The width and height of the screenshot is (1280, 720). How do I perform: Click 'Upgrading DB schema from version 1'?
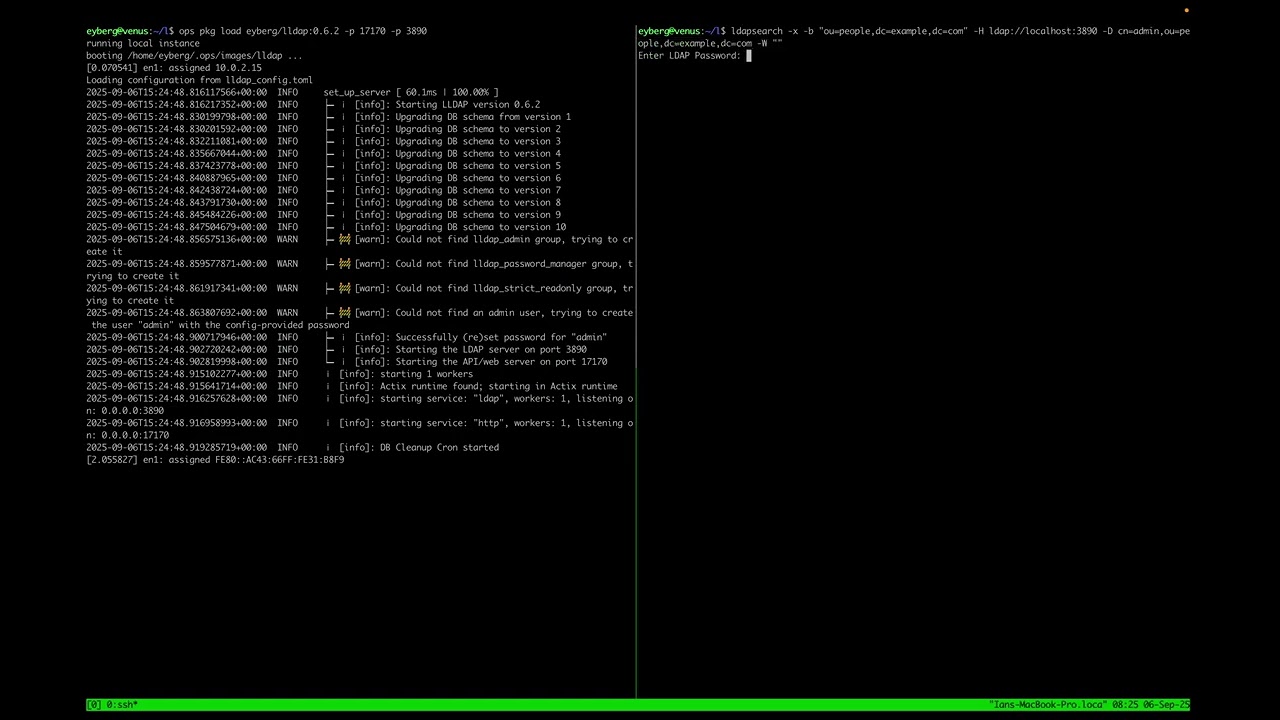pos(483,117)
